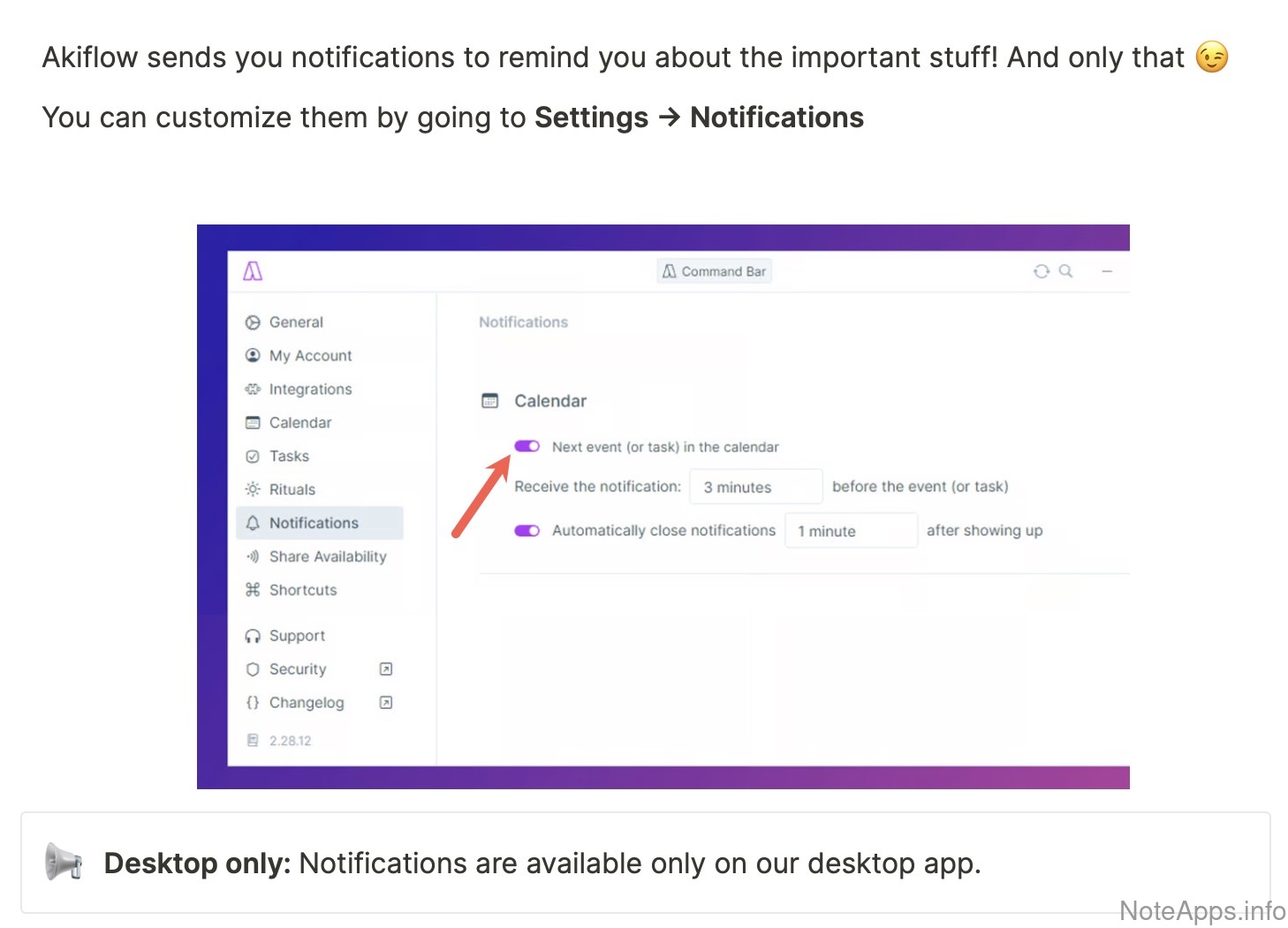The width and height of the screenshot is (1288, 928).
Task: Click the Changelog external link icon
Action: [386, 703]
